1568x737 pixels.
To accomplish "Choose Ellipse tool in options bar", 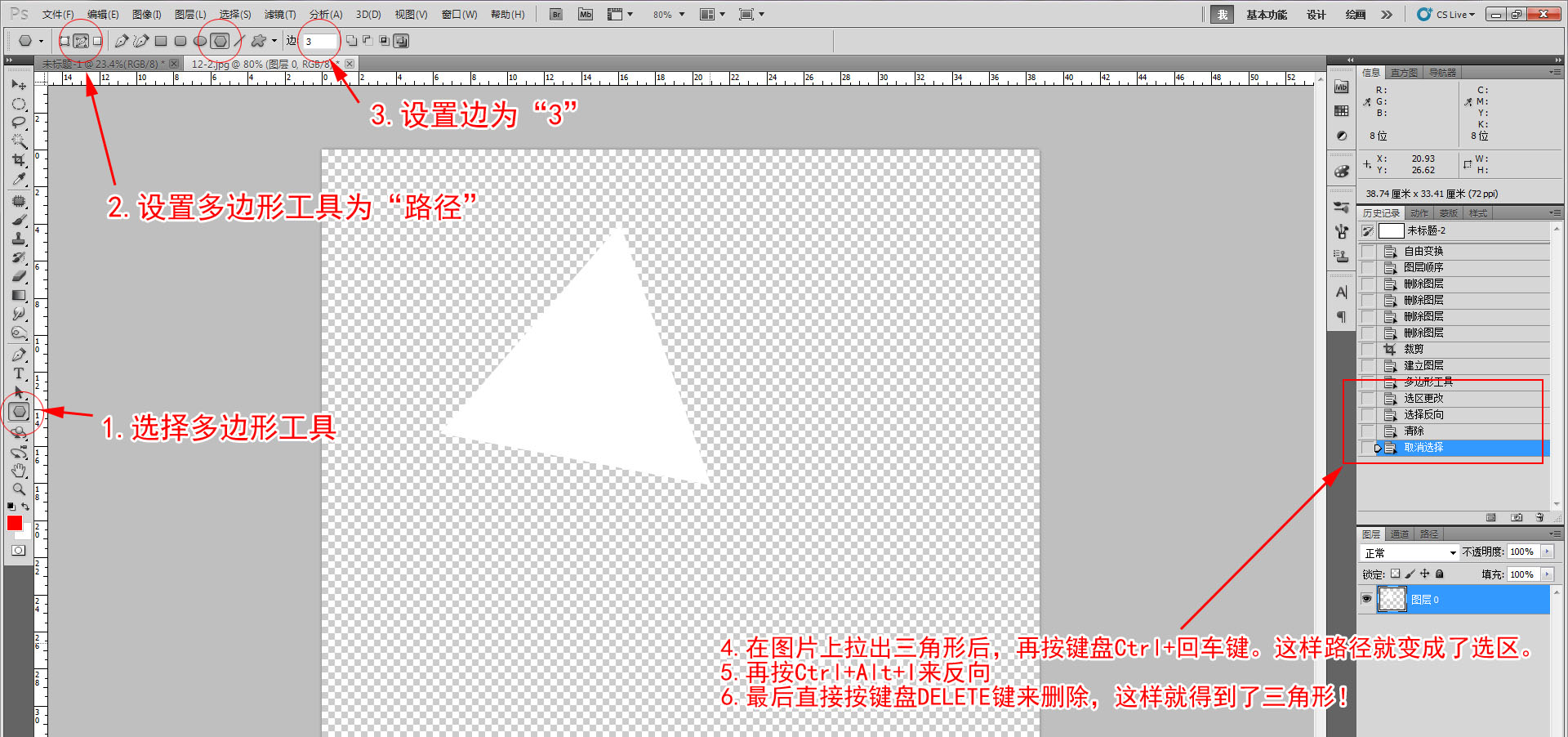I will pyautogui.click(x=199, y=41).
